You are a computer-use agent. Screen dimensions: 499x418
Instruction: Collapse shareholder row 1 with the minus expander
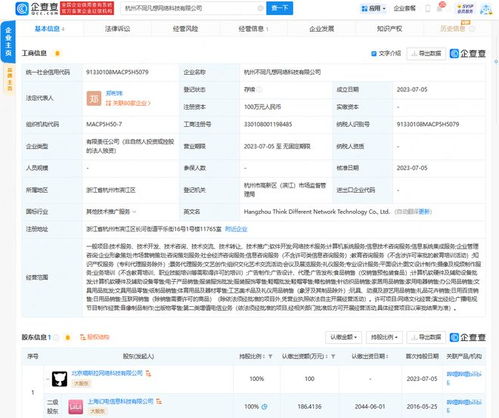48,379
